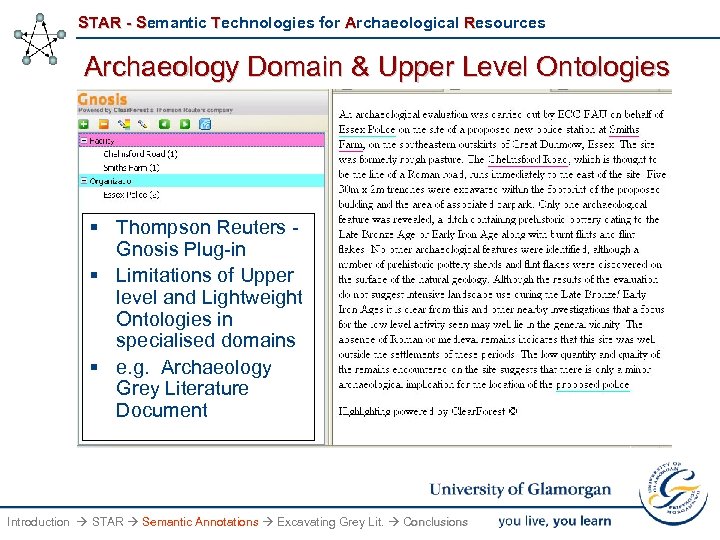Viewport: 720px width, 540px height.
Task: Select Essex Police tree entry
Action: click(131, 195)
